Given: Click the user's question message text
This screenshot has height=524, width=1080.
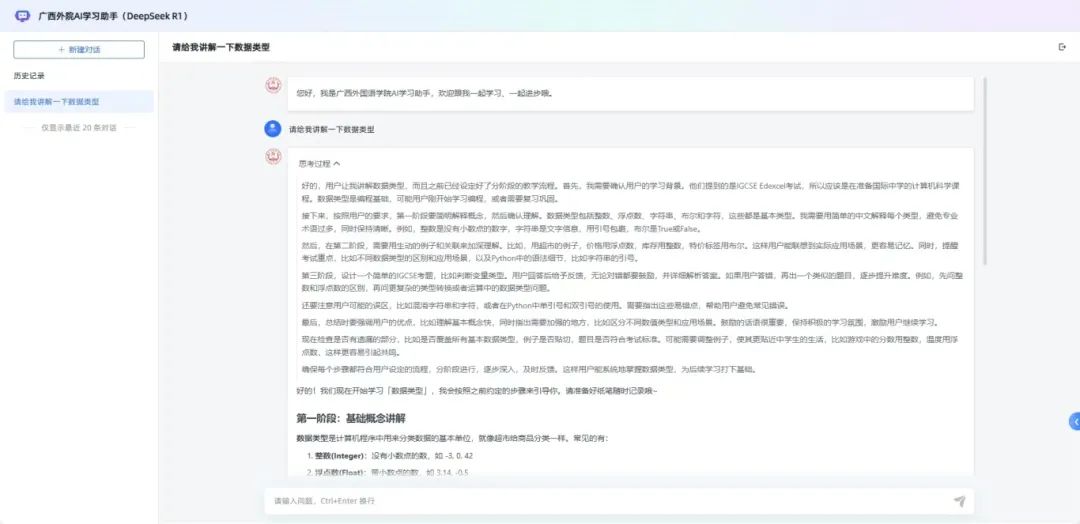Looking at the screenshot, I should coord(332,129).
